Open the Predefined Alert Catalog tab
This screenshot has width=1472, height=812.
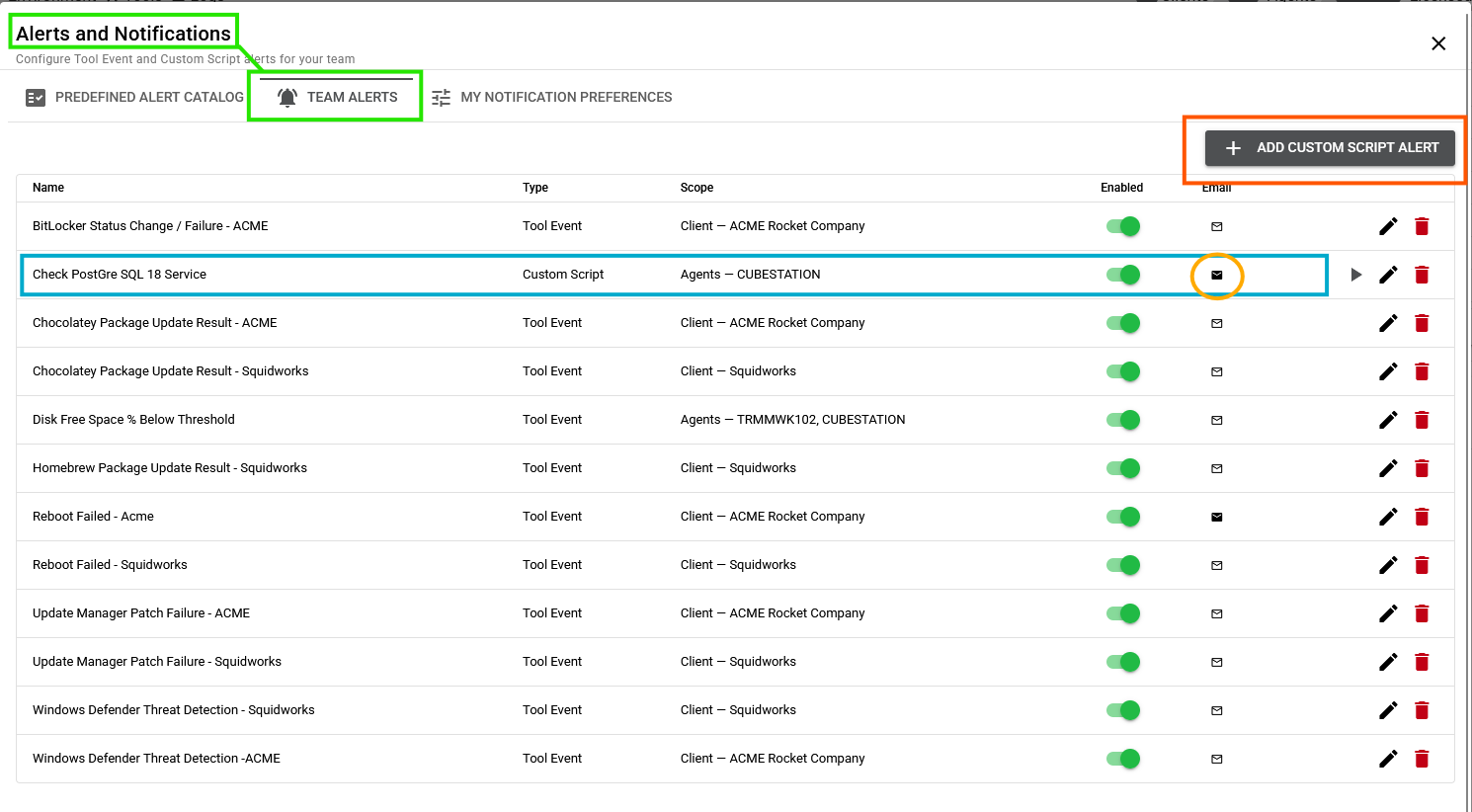click(x=134, y=97)
